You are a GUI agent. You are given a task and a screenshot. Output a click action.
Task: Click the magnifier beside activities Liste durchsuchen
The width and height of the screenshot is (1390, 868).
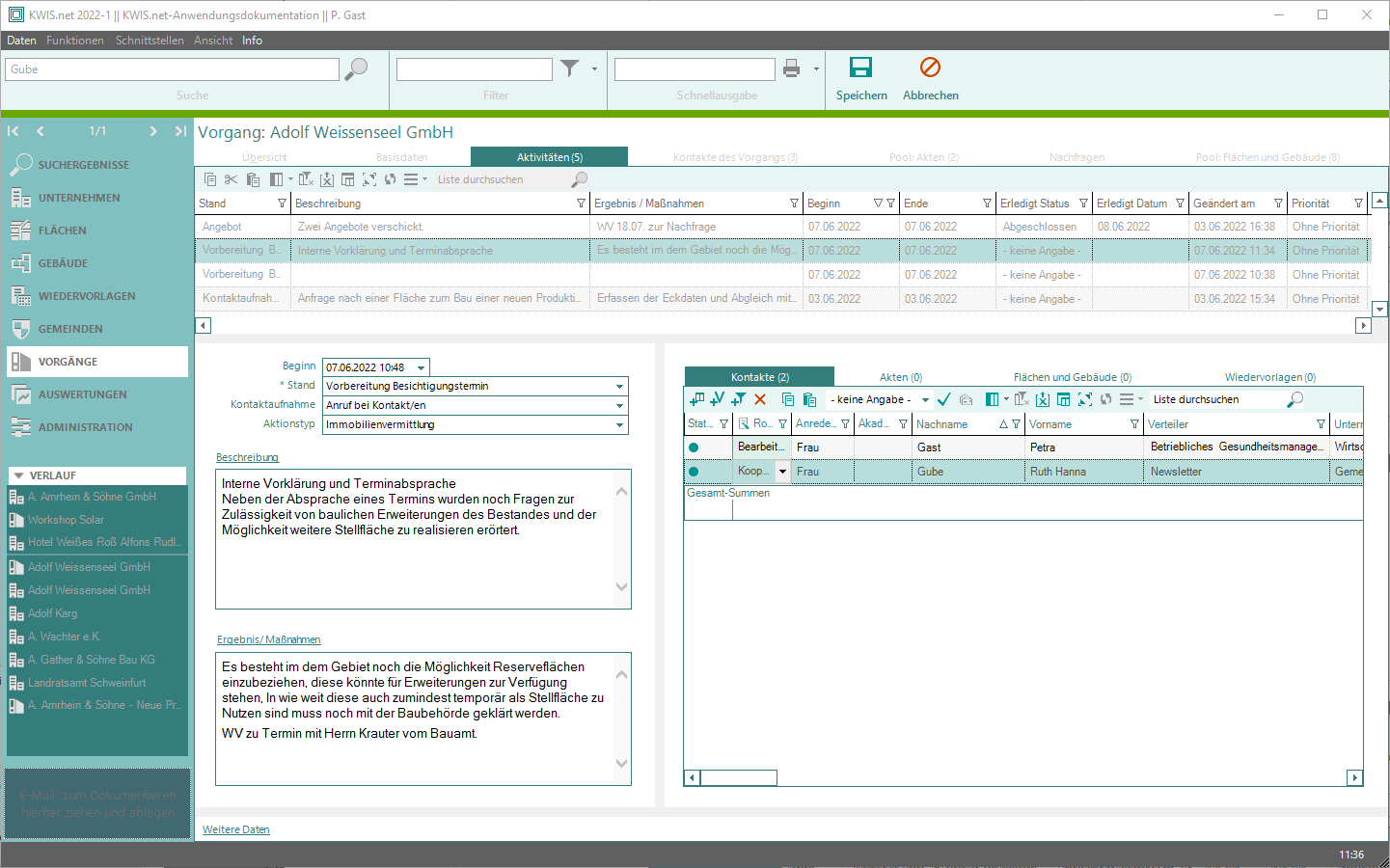(579, 179)
